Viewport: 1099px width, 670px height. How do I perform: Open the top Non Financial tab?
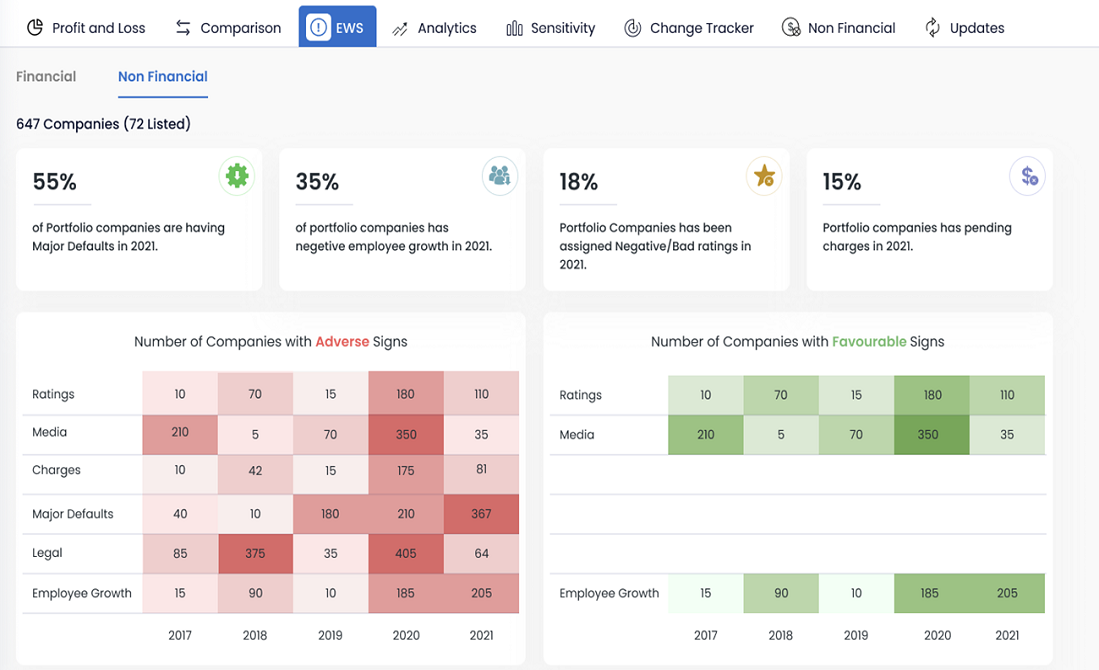click(x=838, y=28)
